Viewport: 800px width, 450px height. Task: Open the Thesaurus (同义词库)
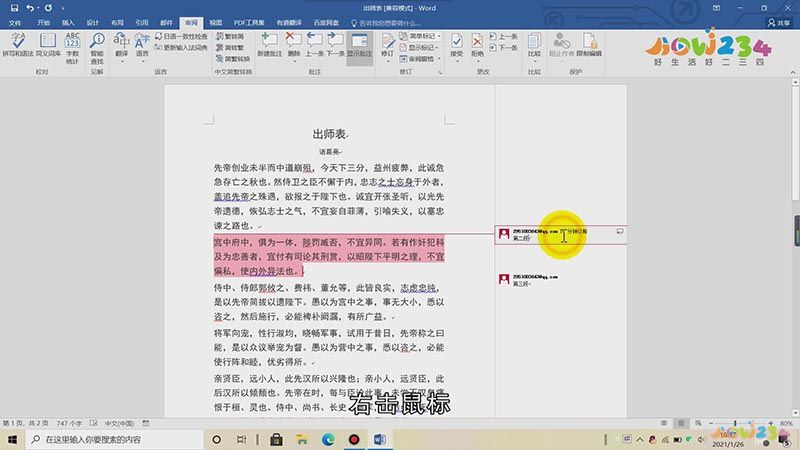(48, 45)
